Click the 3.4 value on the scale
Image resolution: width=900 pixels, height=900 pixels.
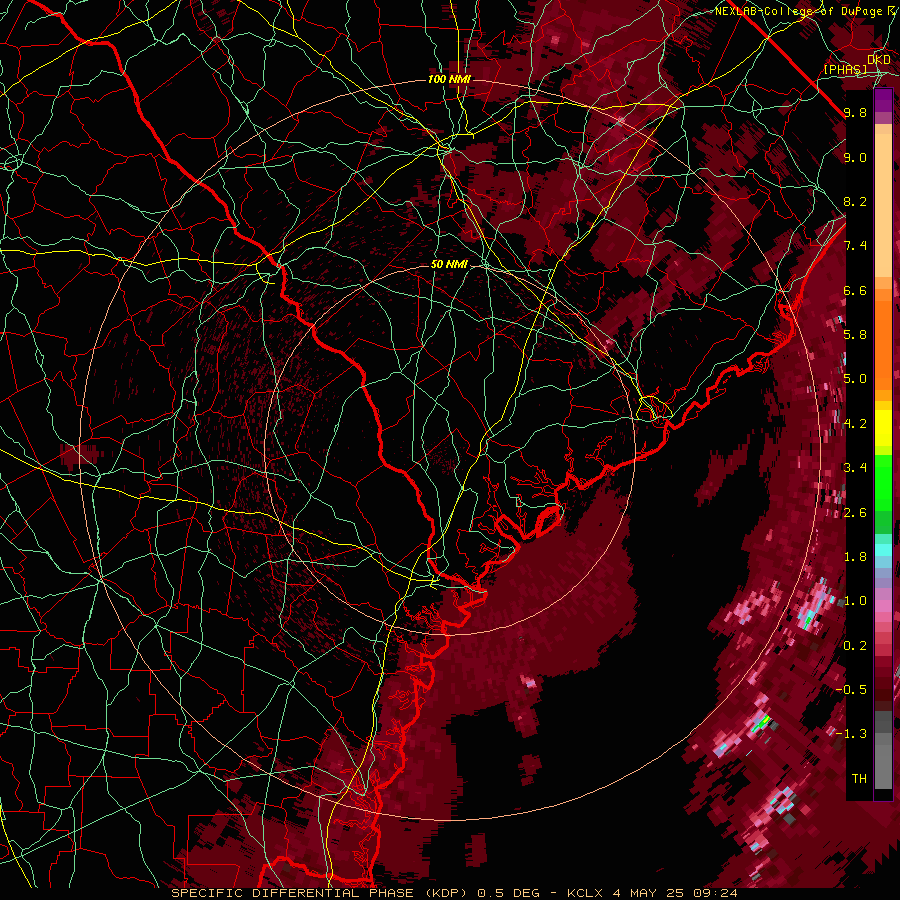[x=855, y=468]
